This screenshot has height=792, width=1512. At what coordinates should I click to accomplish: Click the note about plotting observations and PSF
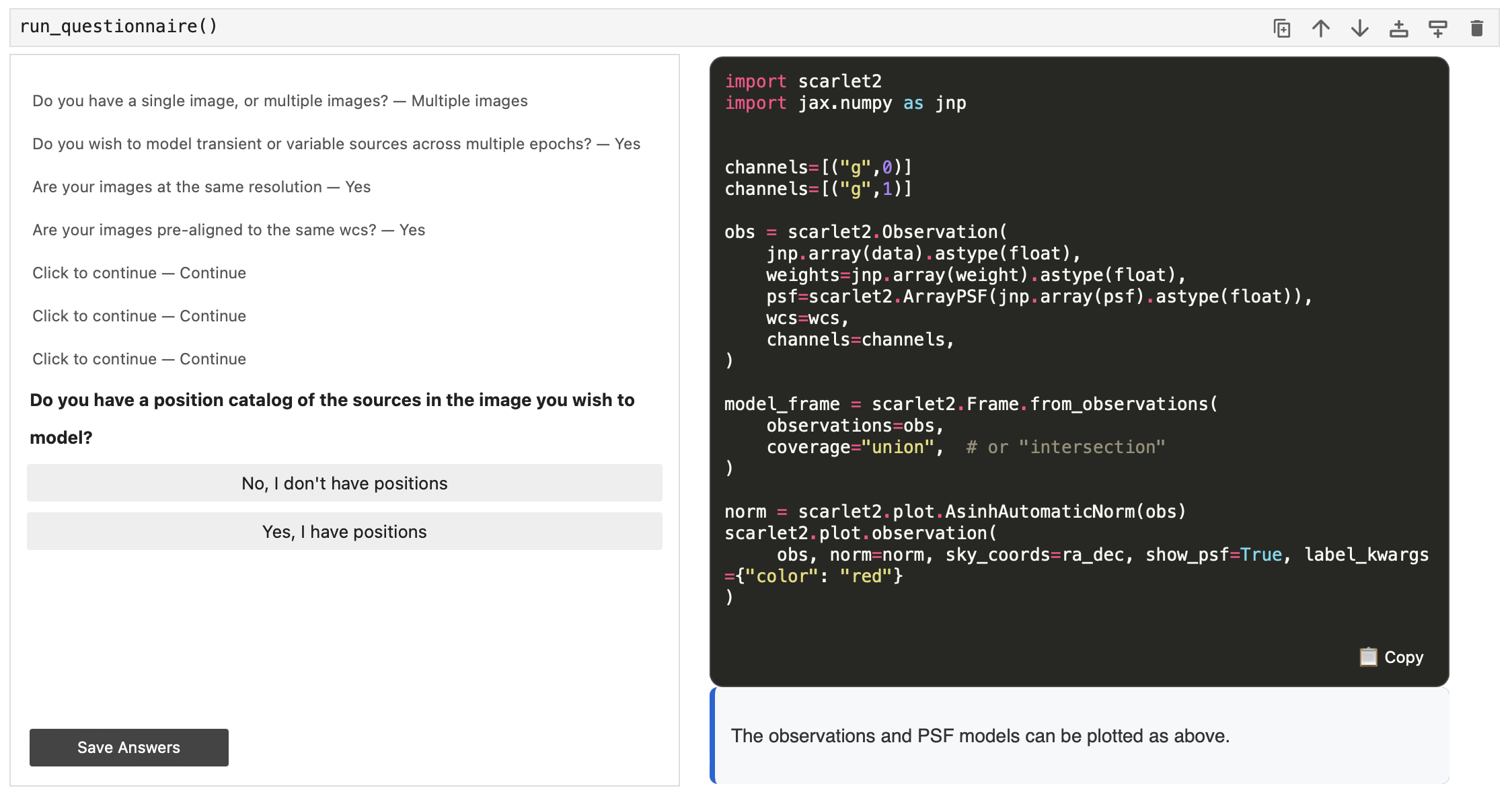click(980, 736)
